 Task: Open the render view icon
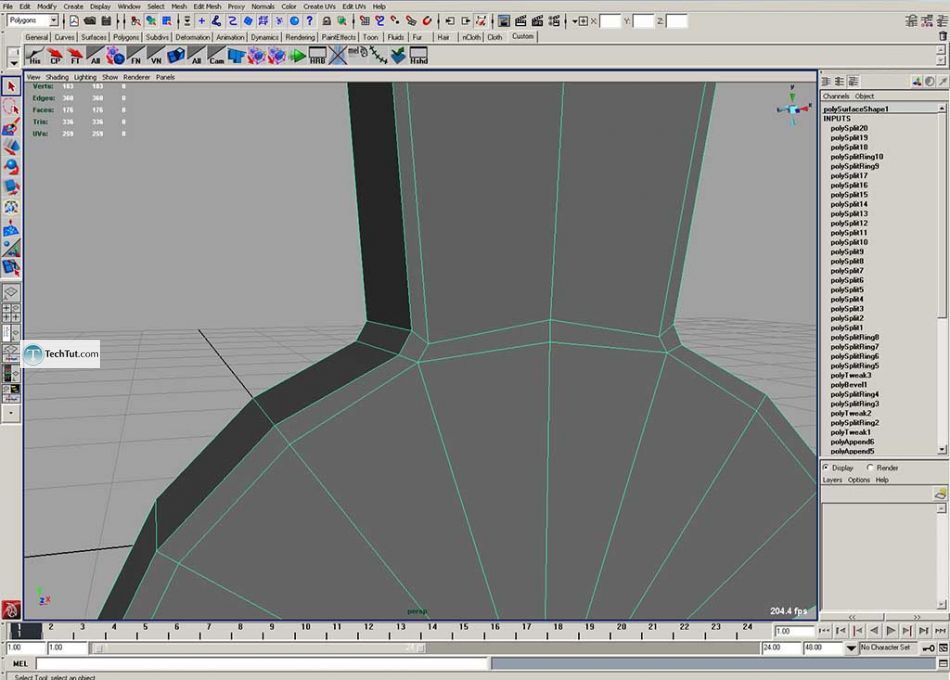click(x=504, y=21)
